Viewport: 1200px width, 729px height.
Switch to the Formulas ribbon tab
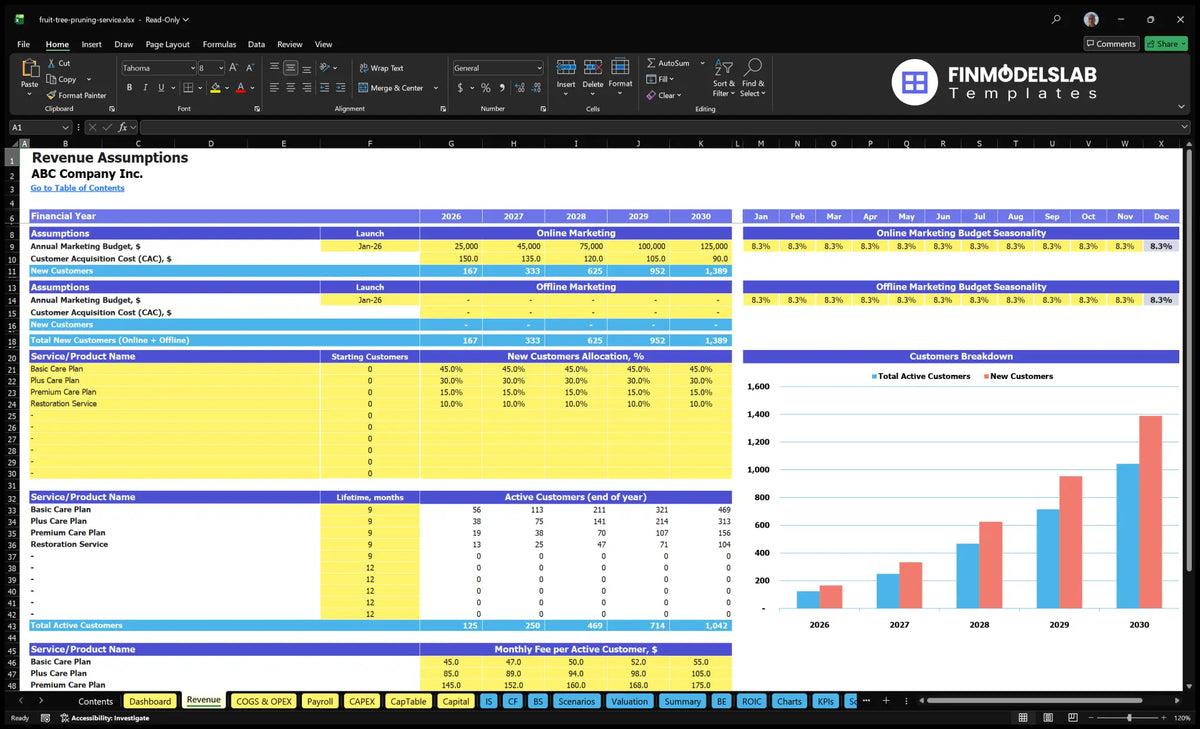point(219,44)
